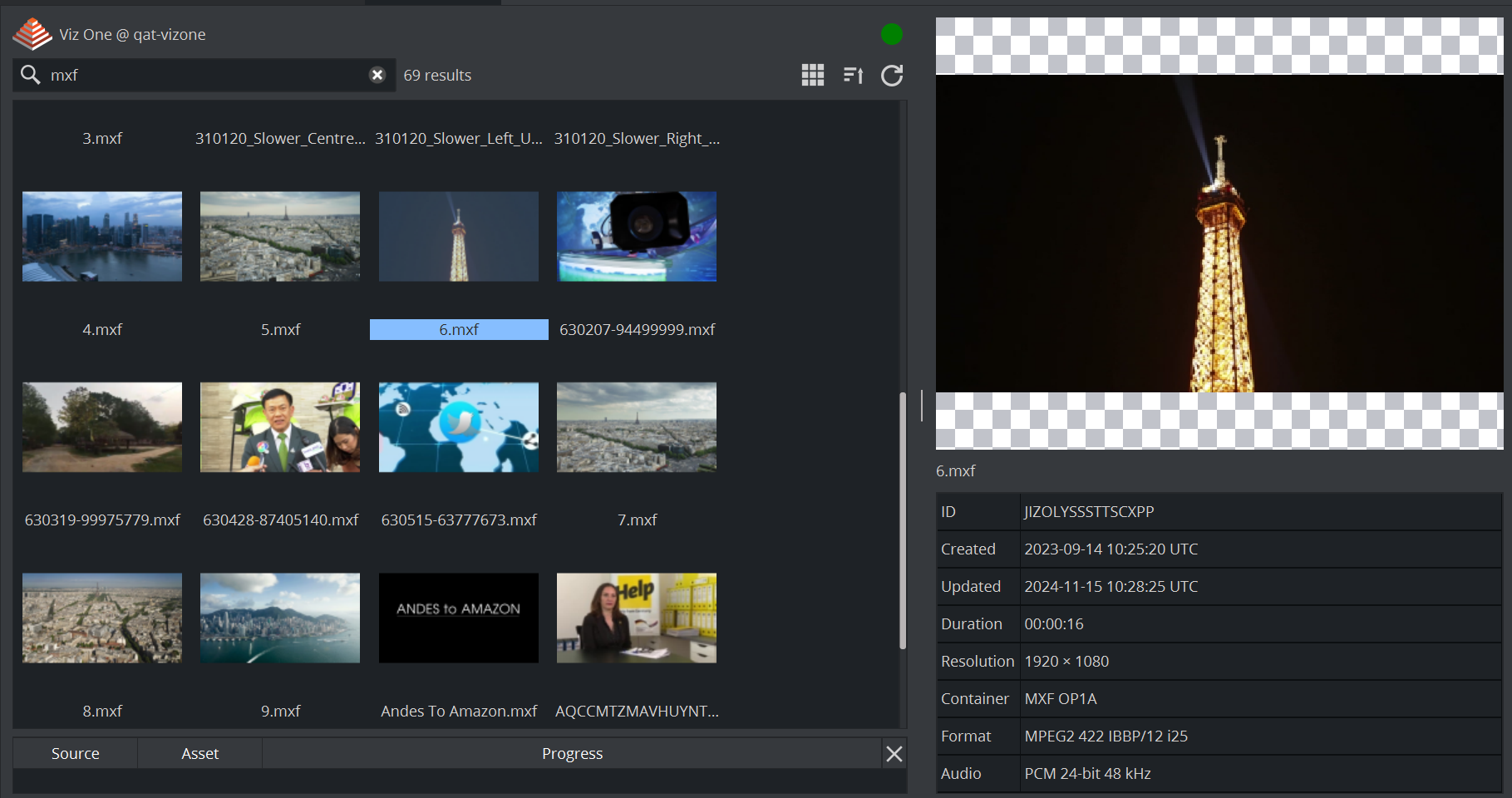
Task: Click the large Eiffel Tower preview image
Action: point(1219,234)
